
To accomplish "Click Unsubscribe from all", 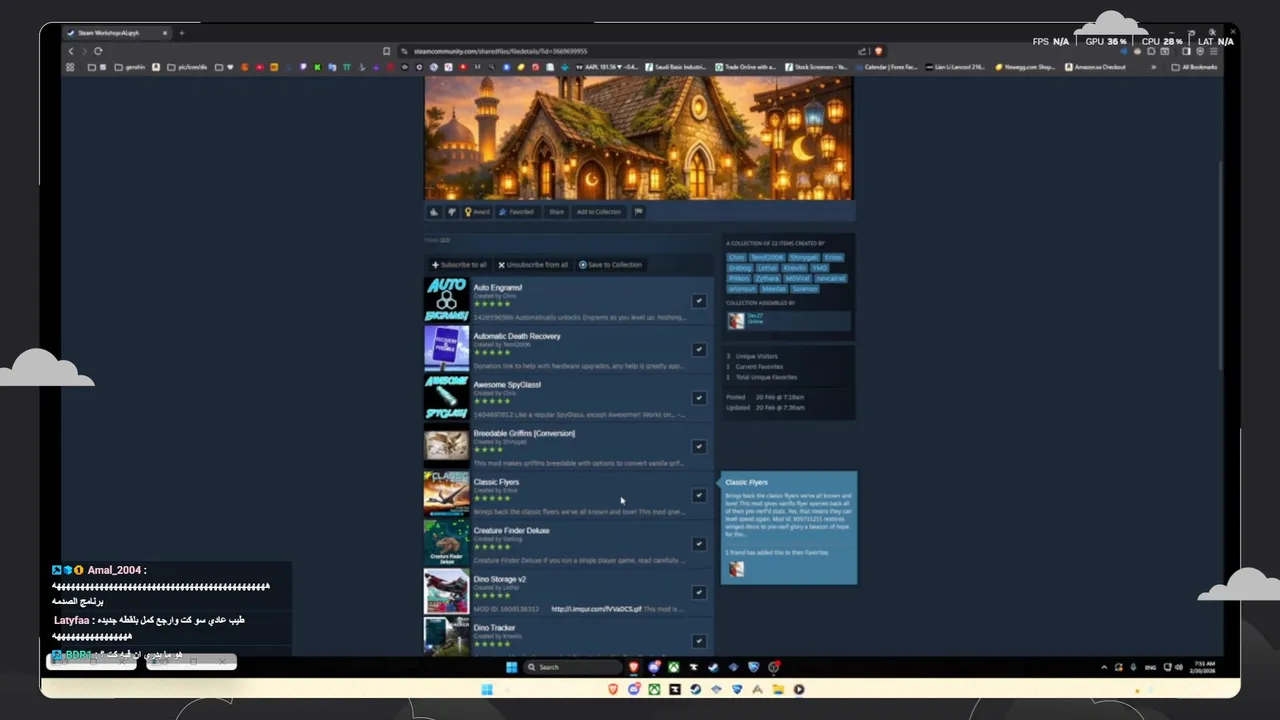I will tap(533, 265).
